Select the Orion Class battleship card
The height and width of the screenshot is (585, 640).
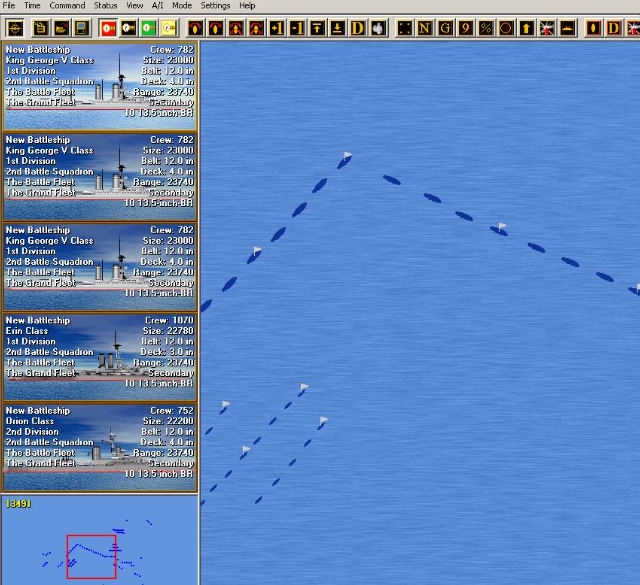point(100,447)
